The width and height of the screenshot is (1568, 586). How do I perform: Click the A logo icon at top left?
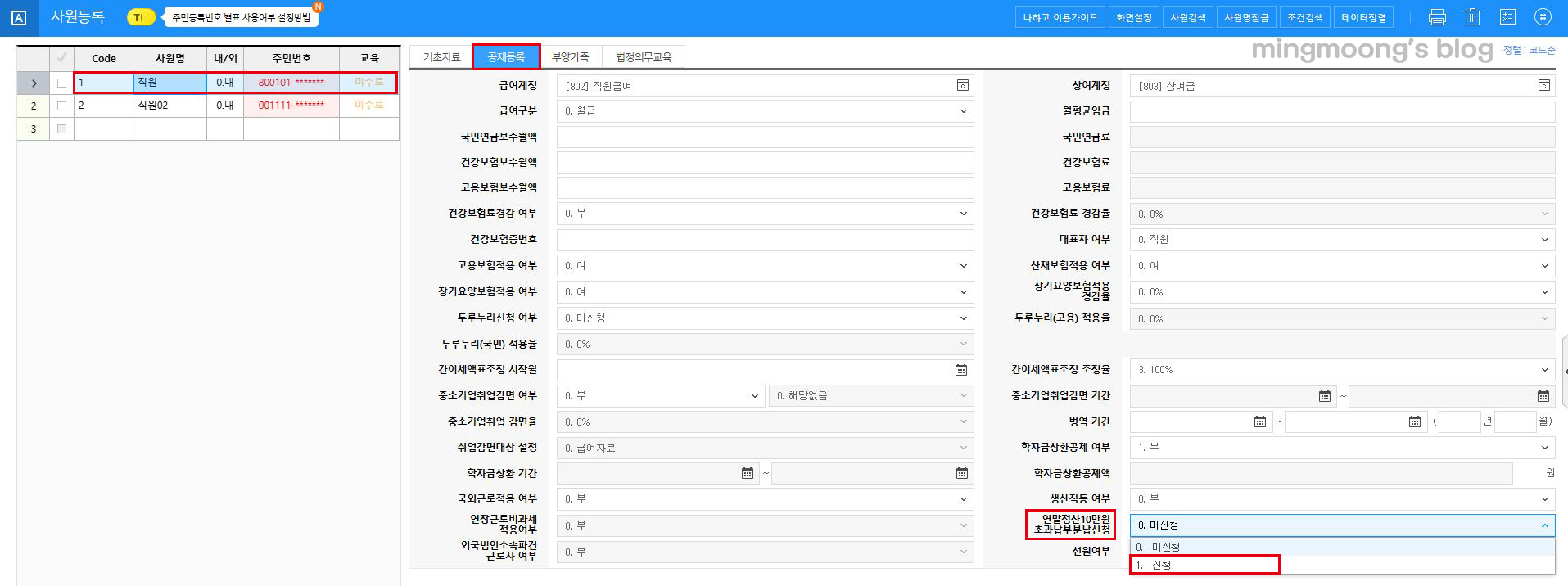[x=19, y=18]
